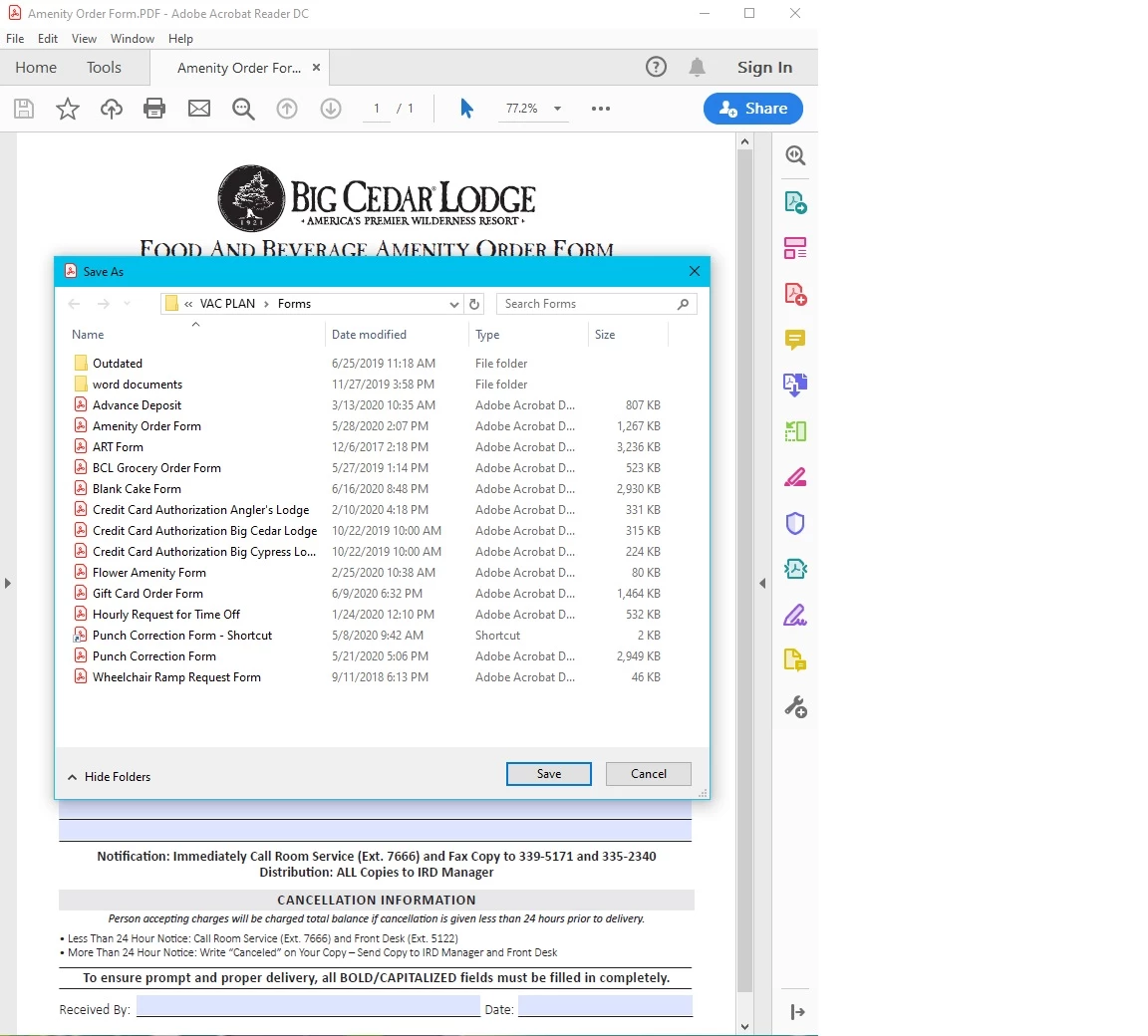Open Combine Files tool in sidebar
Screen dimensions: 1148x1036
pyautogui.click(x=795, y=385)
